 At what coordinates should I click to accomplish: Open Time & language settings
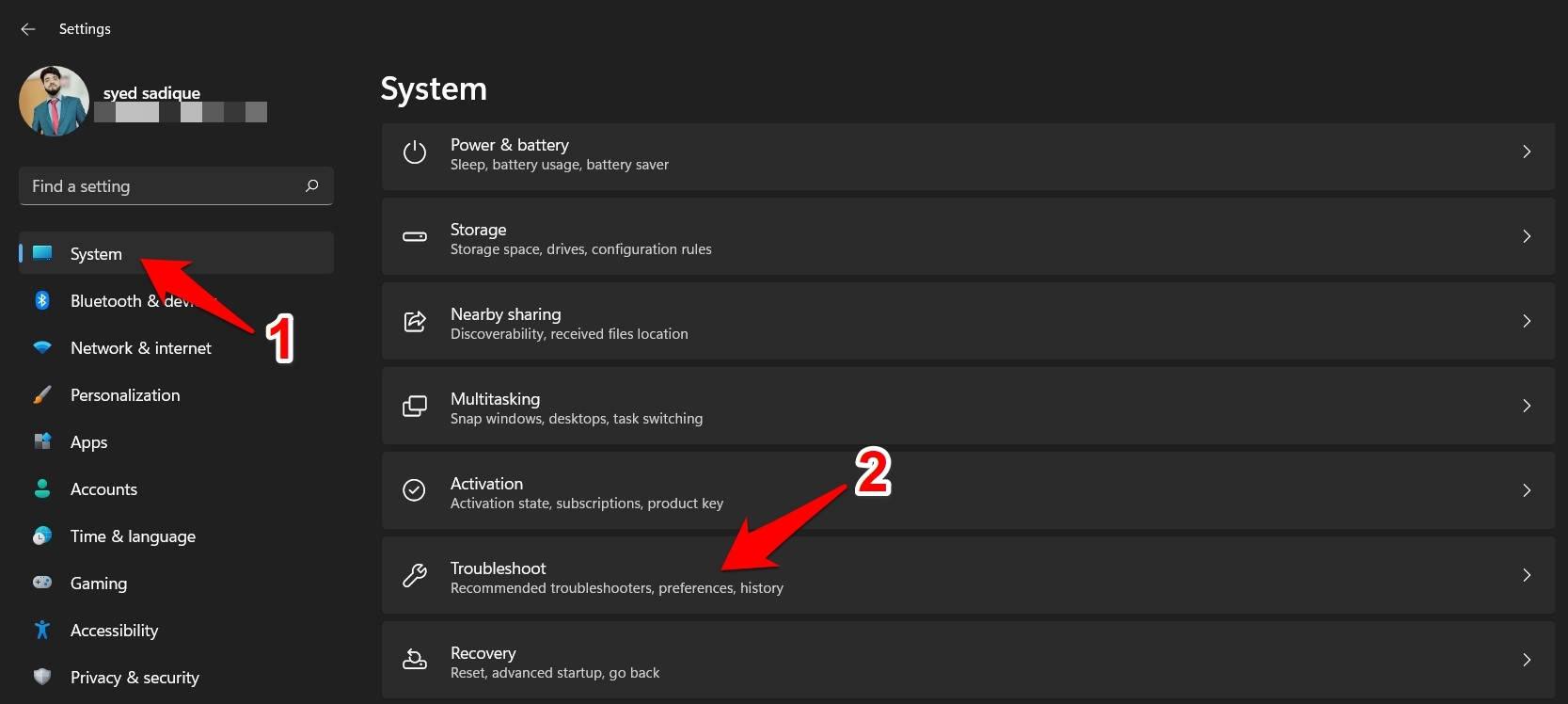[x=133, y=536]
